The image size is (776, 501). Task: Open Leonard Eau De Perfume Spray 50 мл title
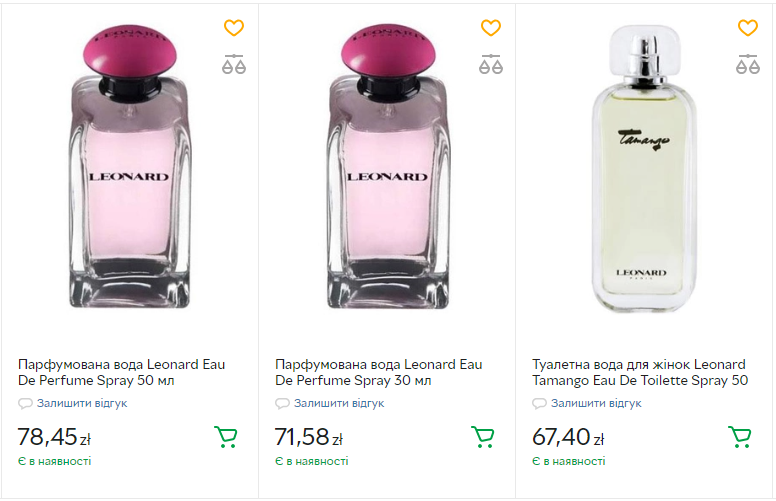point(122,372)
